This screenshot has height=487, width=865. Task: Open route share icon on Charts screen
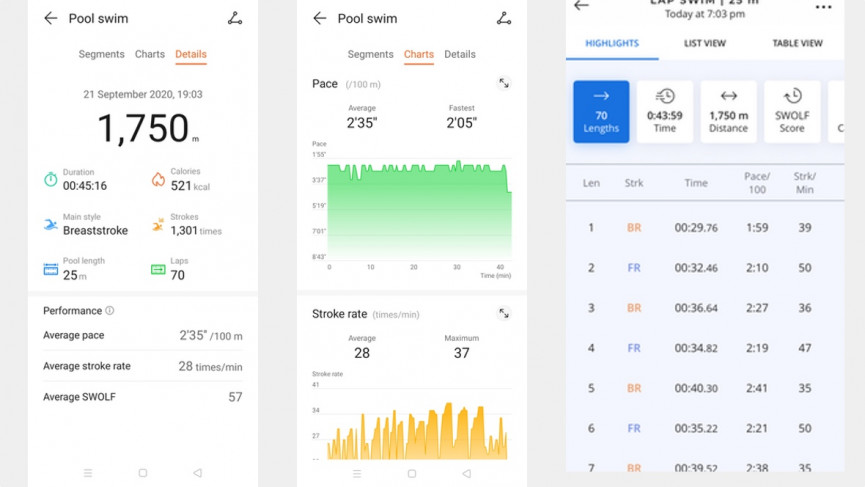tap(504, 19)
